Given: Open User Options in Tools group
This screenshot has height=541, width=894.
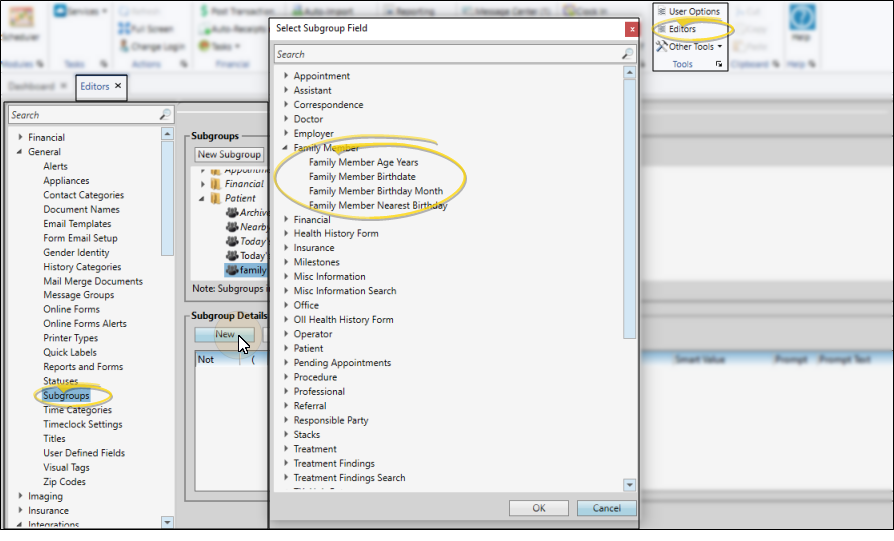Looking at the screenshot, I should pyautogui.click(x=662, y=11).
